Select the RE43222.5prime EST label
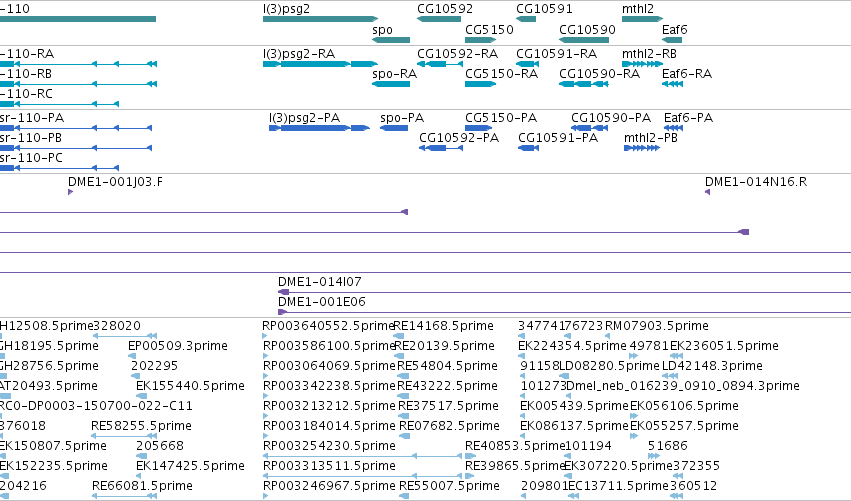 pyautogui.click(x=447, y=386)
